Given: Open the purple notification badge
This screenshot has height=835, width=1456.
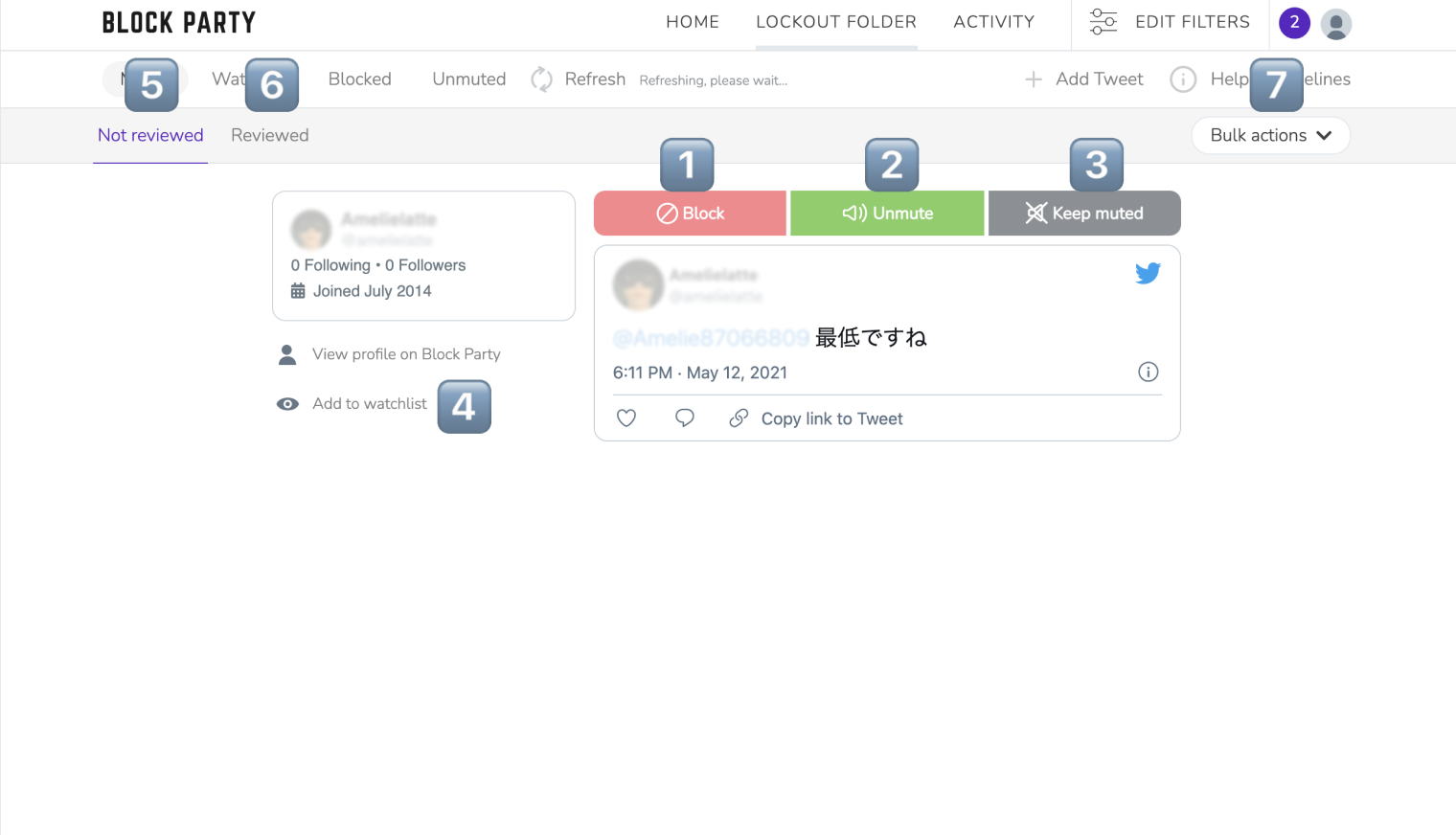Looking at the screenshot, I should [x=1294, y=22].
